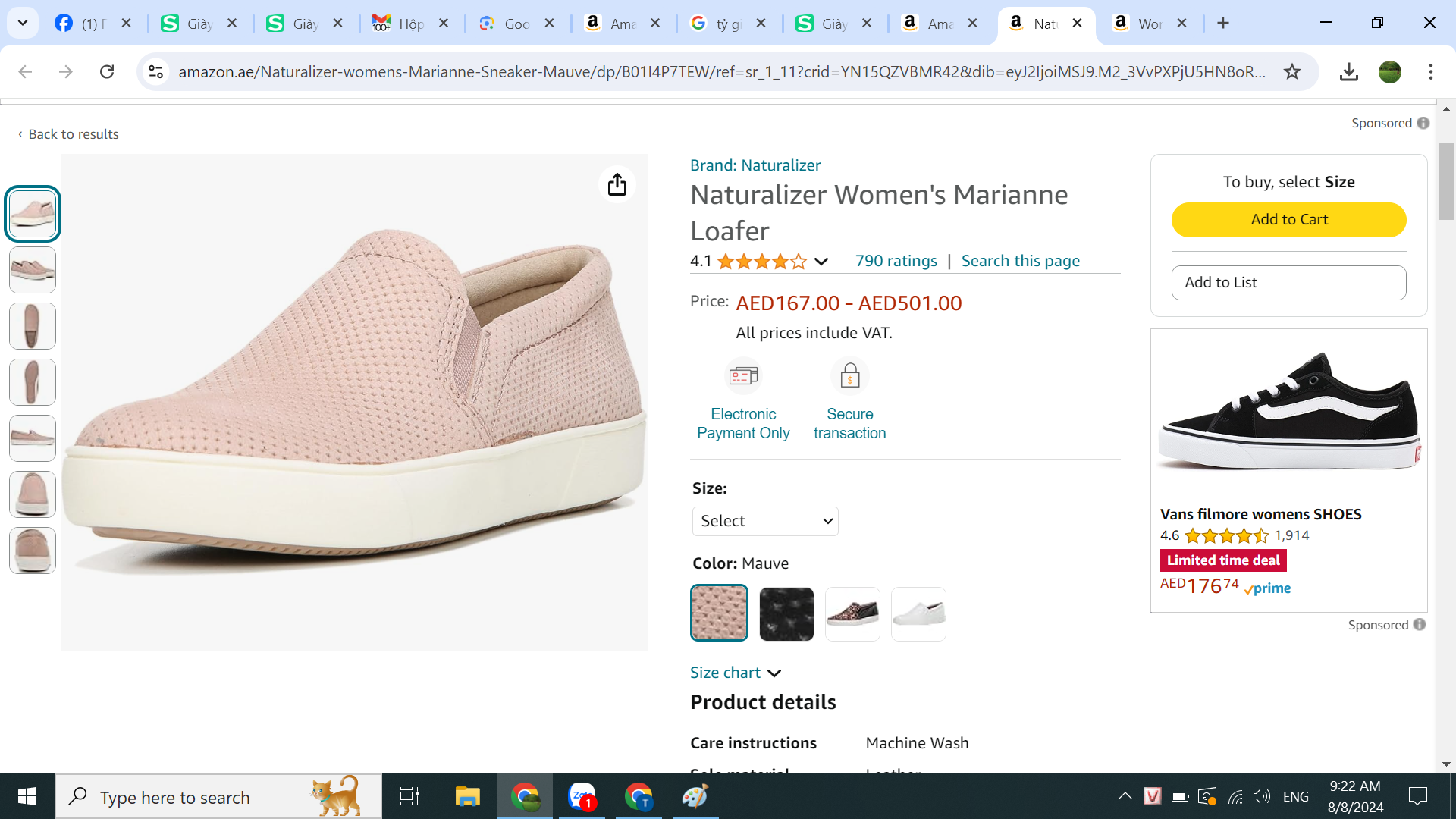1456x819 pixels.
Task: Open site information icon in address bar
Action: tap(155, 71)
